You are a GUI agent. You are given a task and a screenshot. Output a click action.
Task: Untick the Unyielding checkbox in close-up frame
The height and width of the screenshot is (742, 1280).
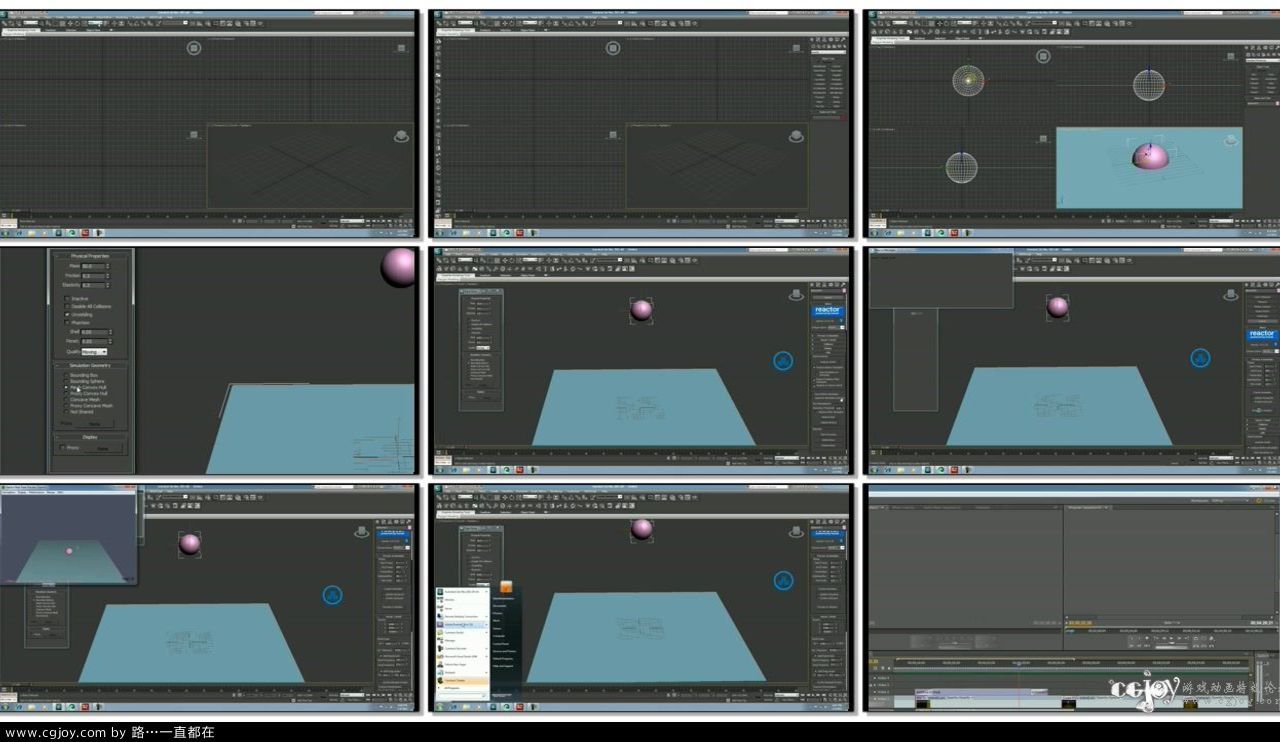coord(67,314)
